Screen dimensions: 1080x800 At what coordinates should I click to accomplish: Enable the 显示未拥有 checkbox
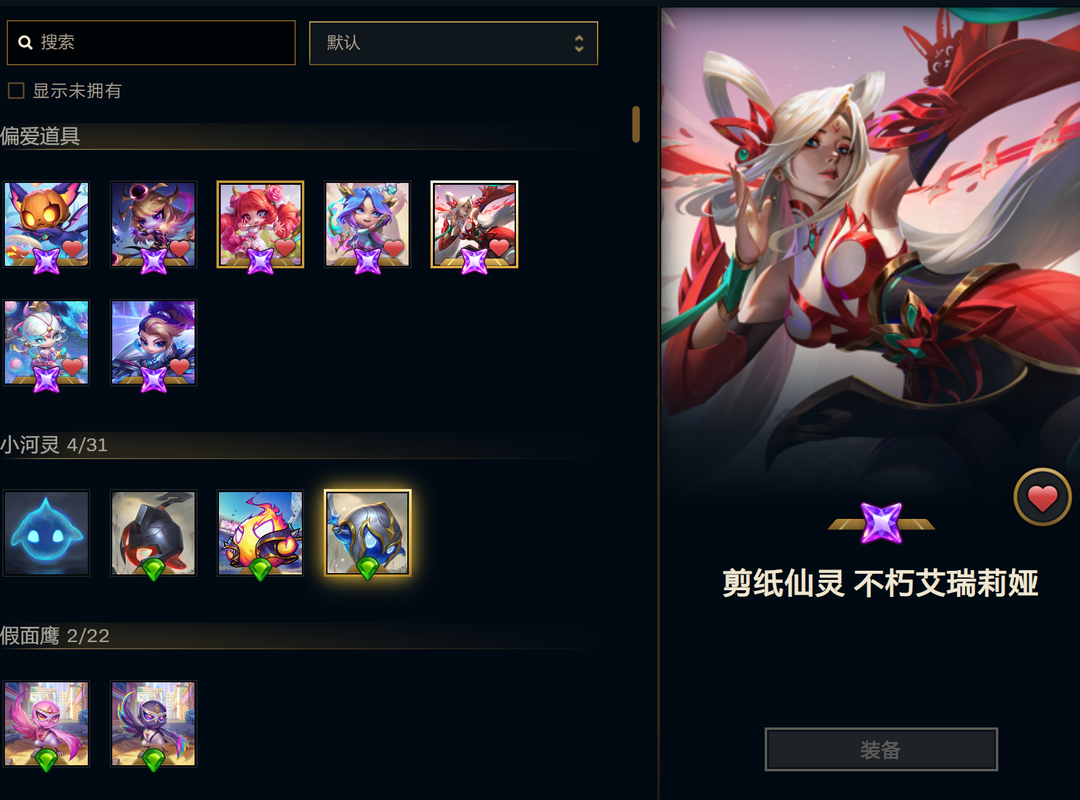pos(16,90)
